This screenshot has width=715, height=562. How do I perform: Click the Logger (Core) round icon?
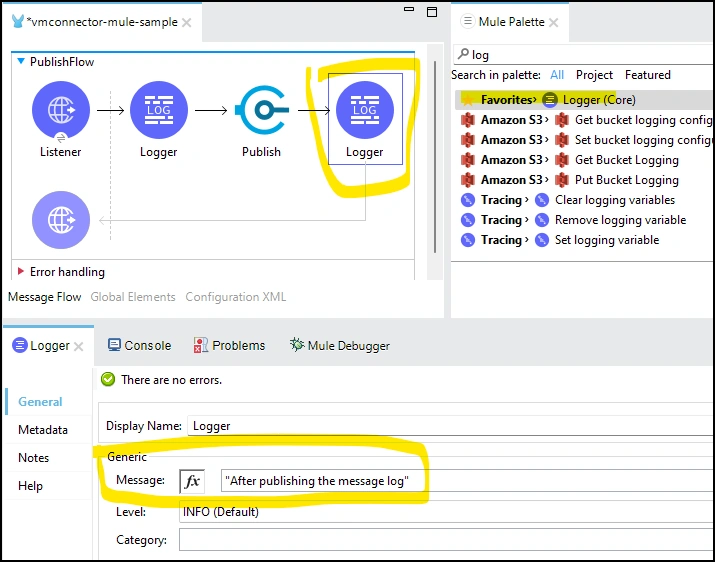pos(550,99)
